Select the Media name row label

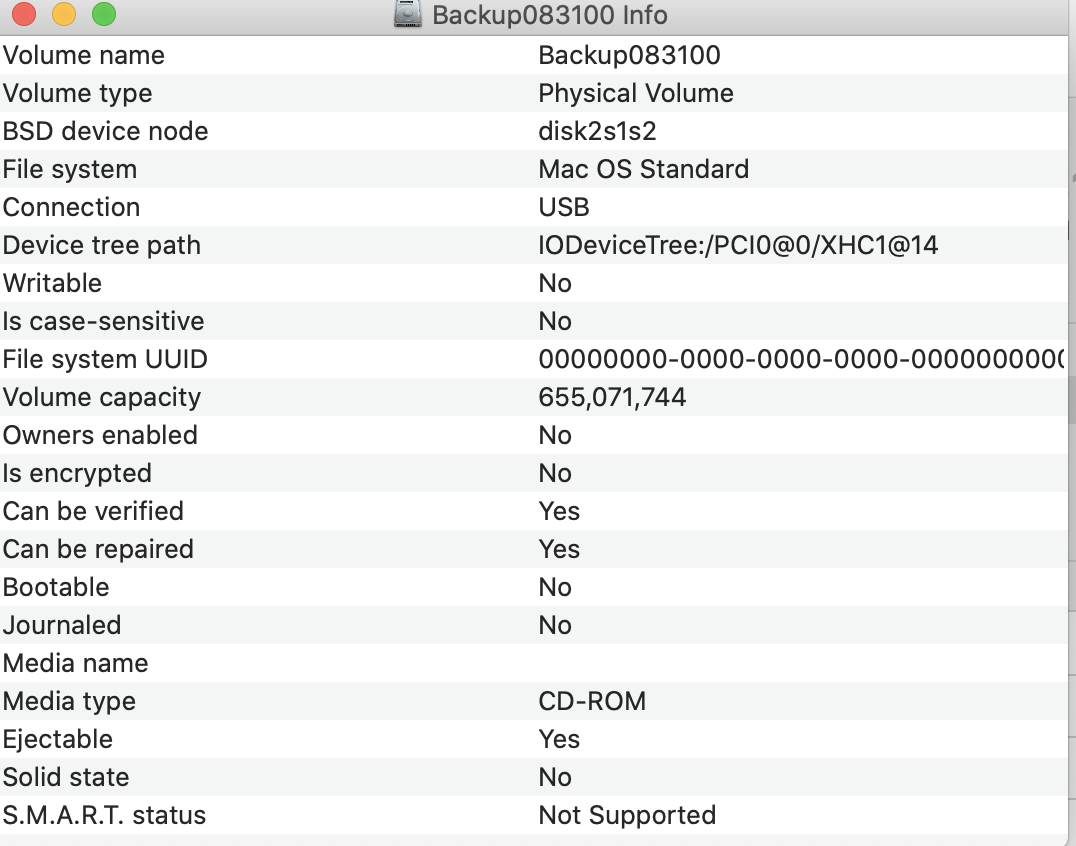click(x=75, y=663)
